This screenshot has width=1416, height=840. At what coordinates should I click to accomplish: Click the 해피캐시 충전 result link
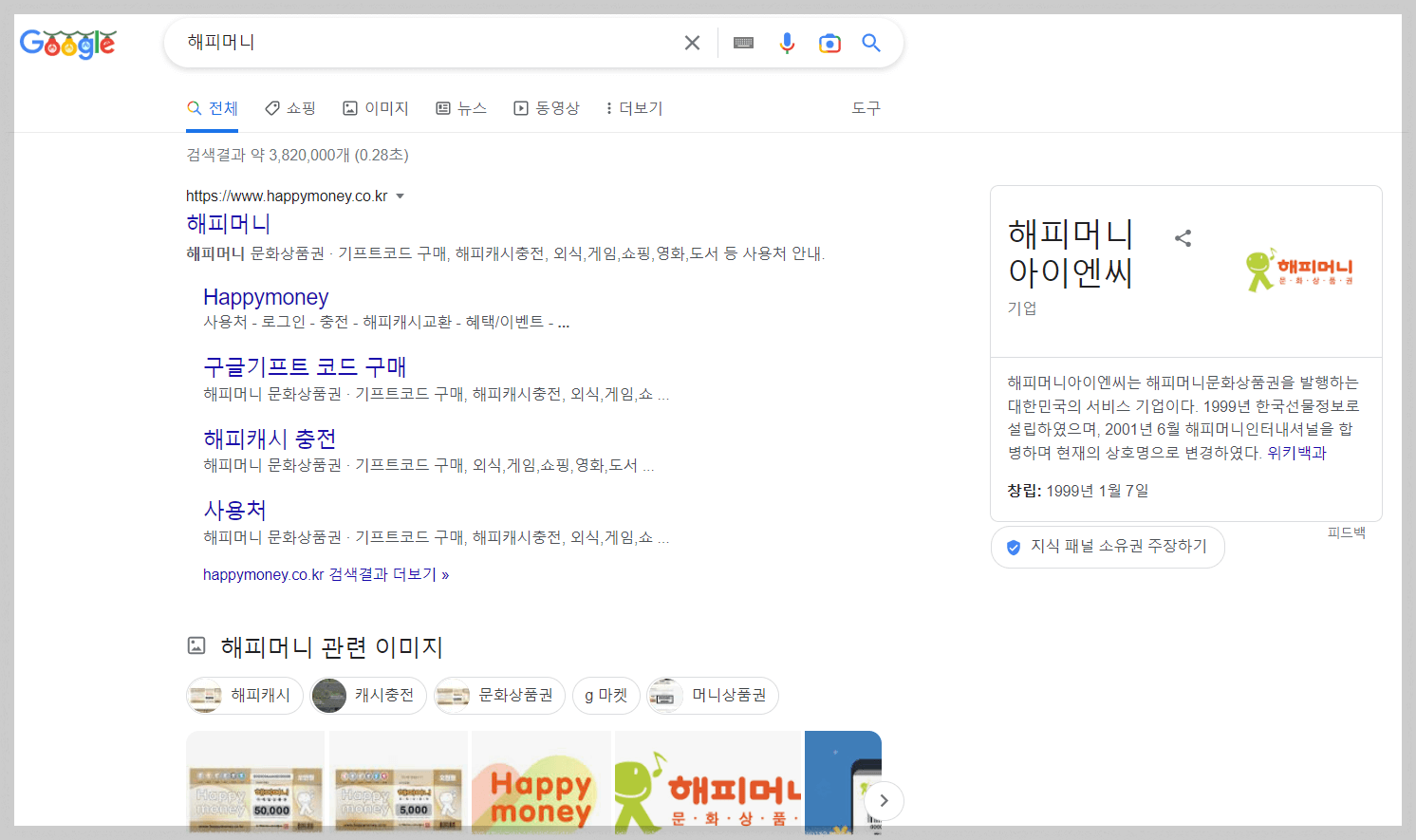(270, 438)
